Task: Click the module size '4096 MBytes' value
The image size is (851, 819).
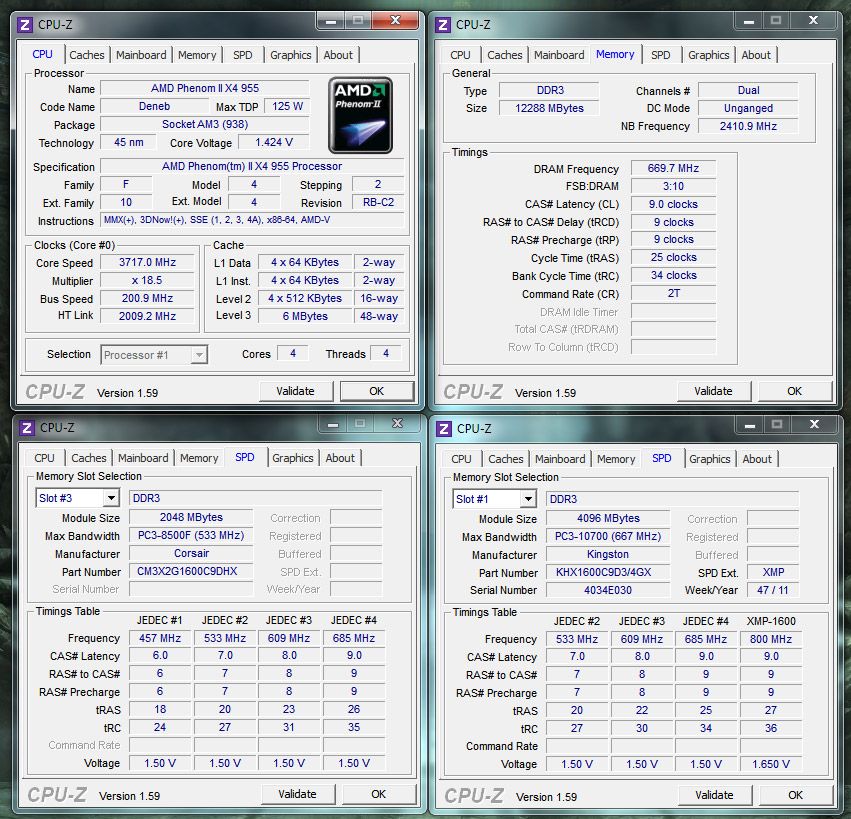Action: pyautogui.click(x=608, y=519)
